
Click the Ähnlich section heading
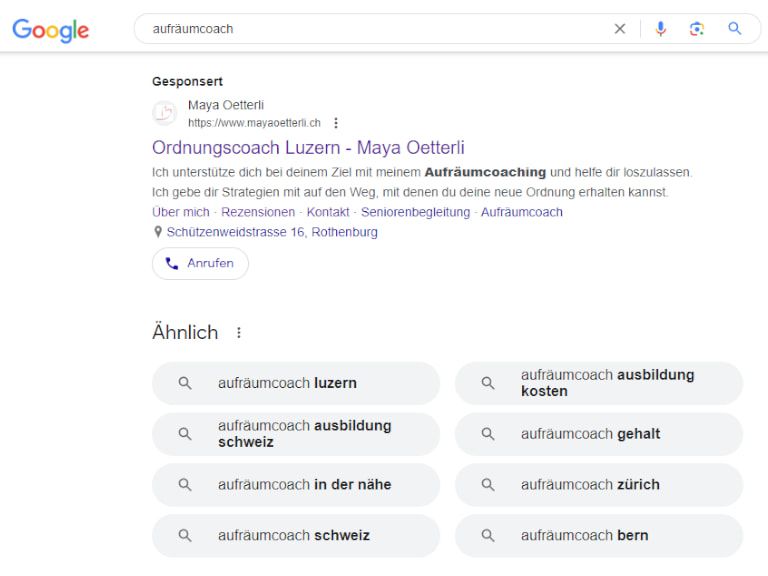coord(185,333)
